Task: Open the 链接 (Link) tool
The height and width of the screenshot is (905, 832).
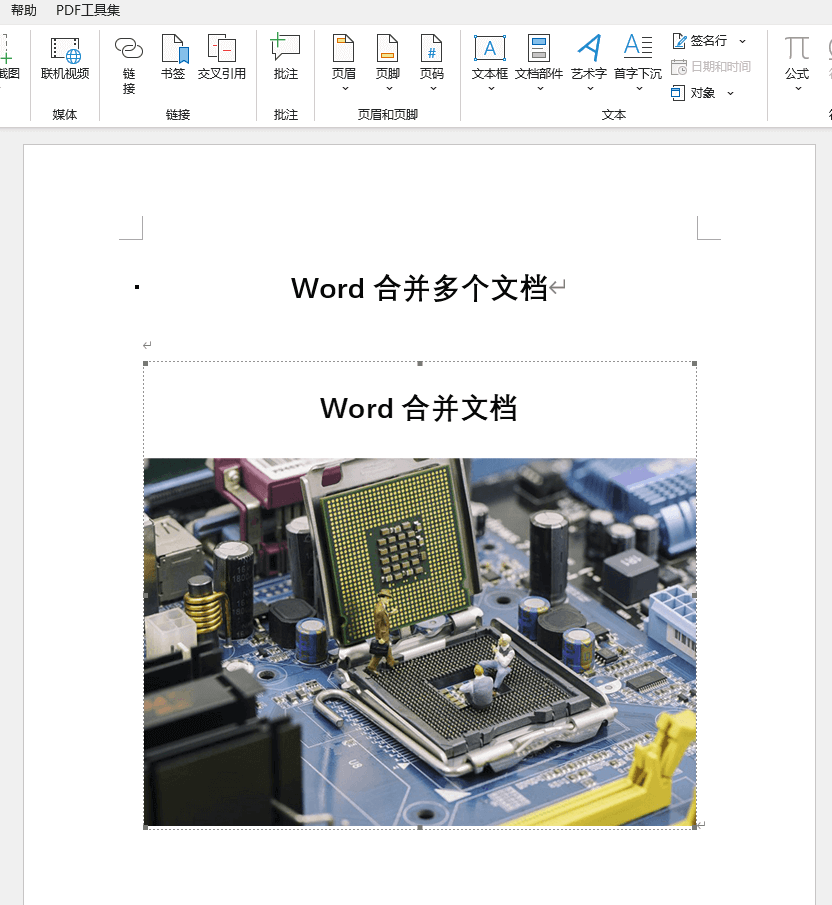Action: point(128,62)
